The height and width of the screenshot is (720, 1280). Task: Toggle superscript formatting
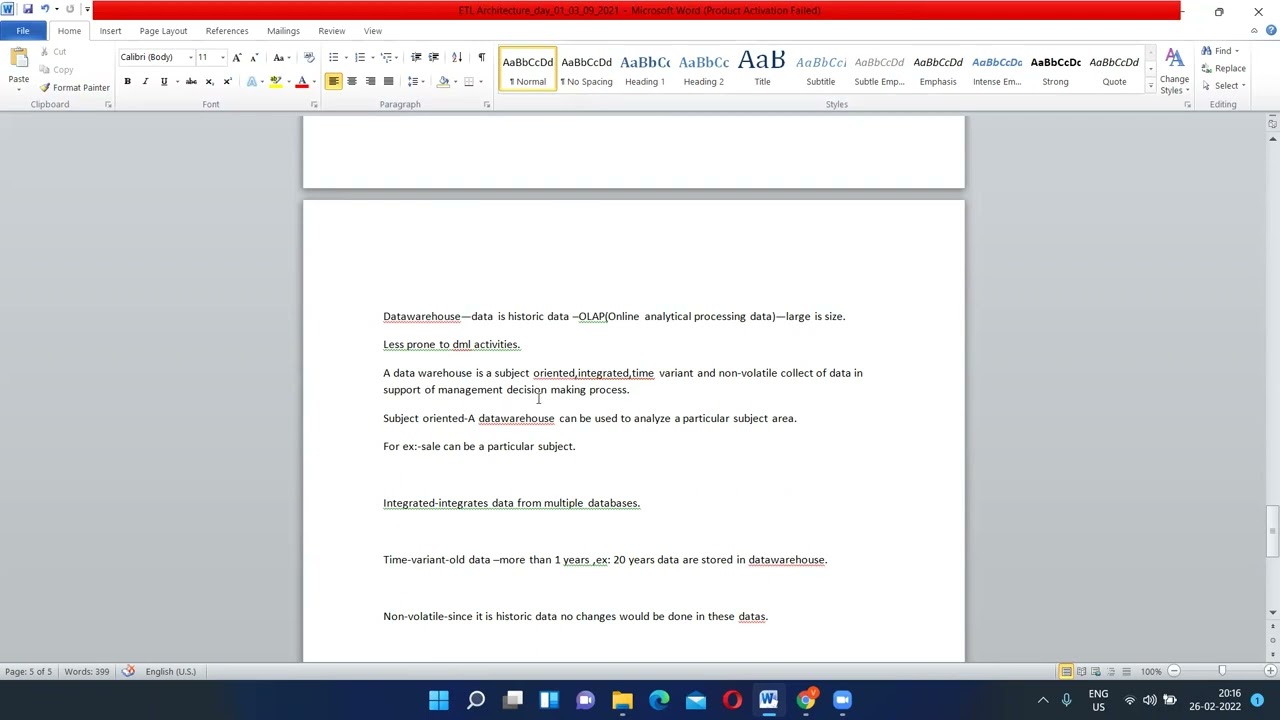coord(227,81)
